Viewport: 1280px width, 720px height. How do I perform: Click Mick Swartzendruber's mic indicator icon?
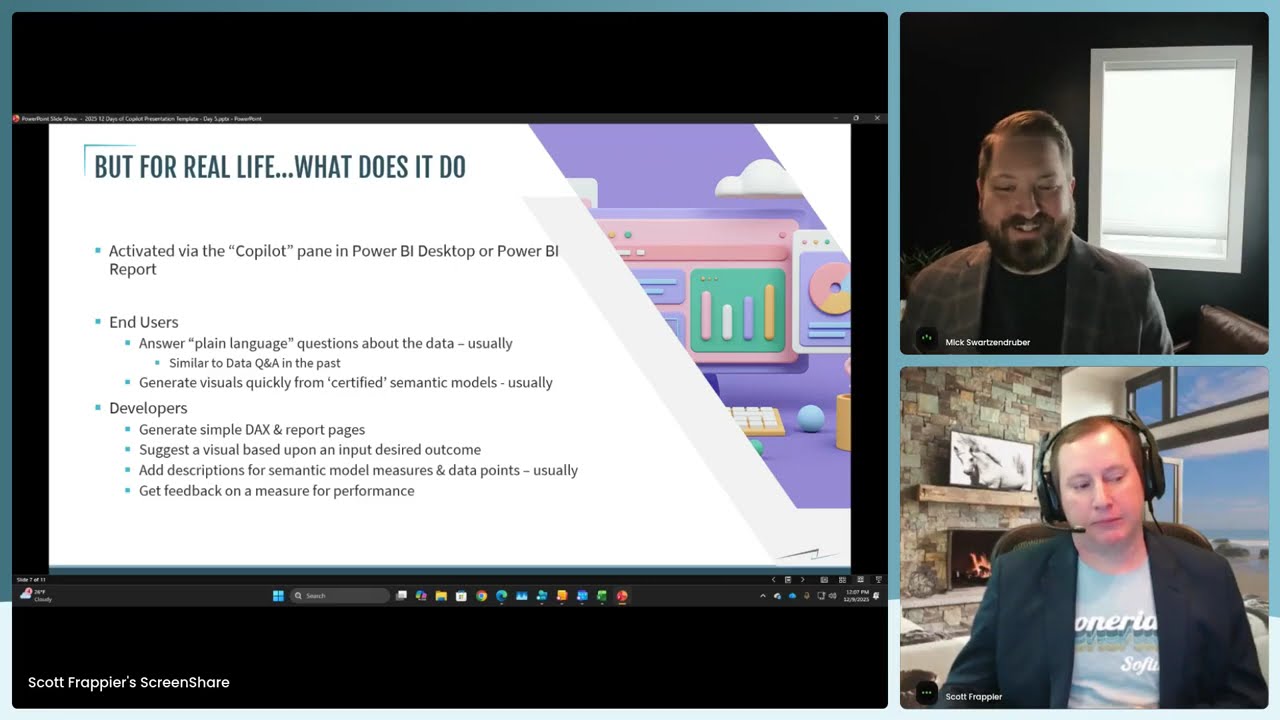(x=927, y=338)
